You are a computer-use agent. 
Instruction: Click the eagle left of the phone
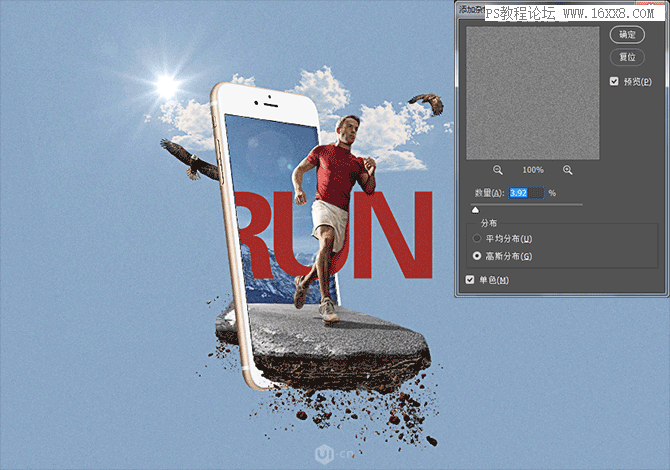pos(190,160)
